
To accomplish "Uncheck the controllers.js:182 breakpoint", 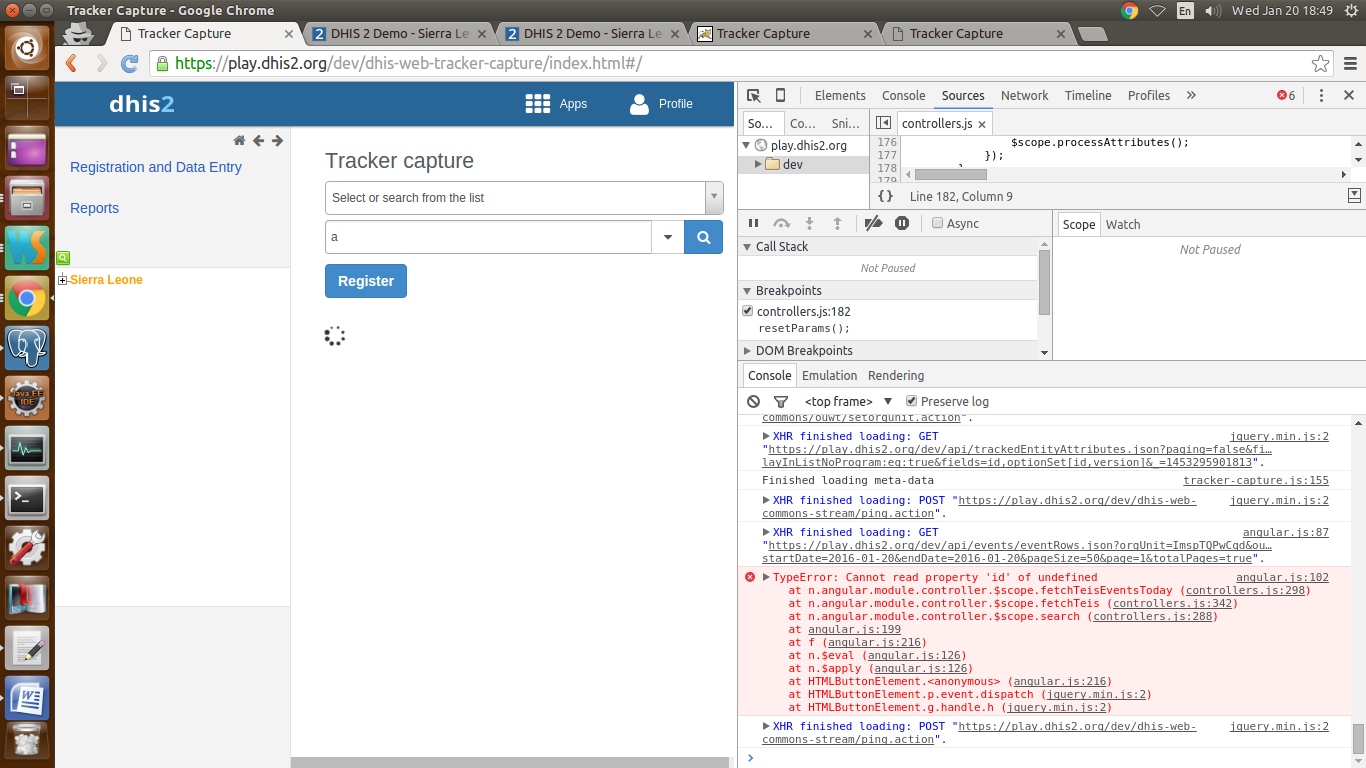I will [x=747, y=311].
